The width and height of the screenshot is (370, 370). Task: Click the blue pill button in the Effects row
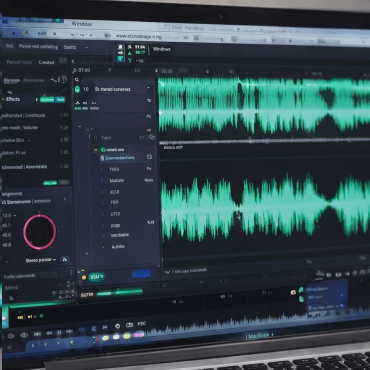coord(60,99)
